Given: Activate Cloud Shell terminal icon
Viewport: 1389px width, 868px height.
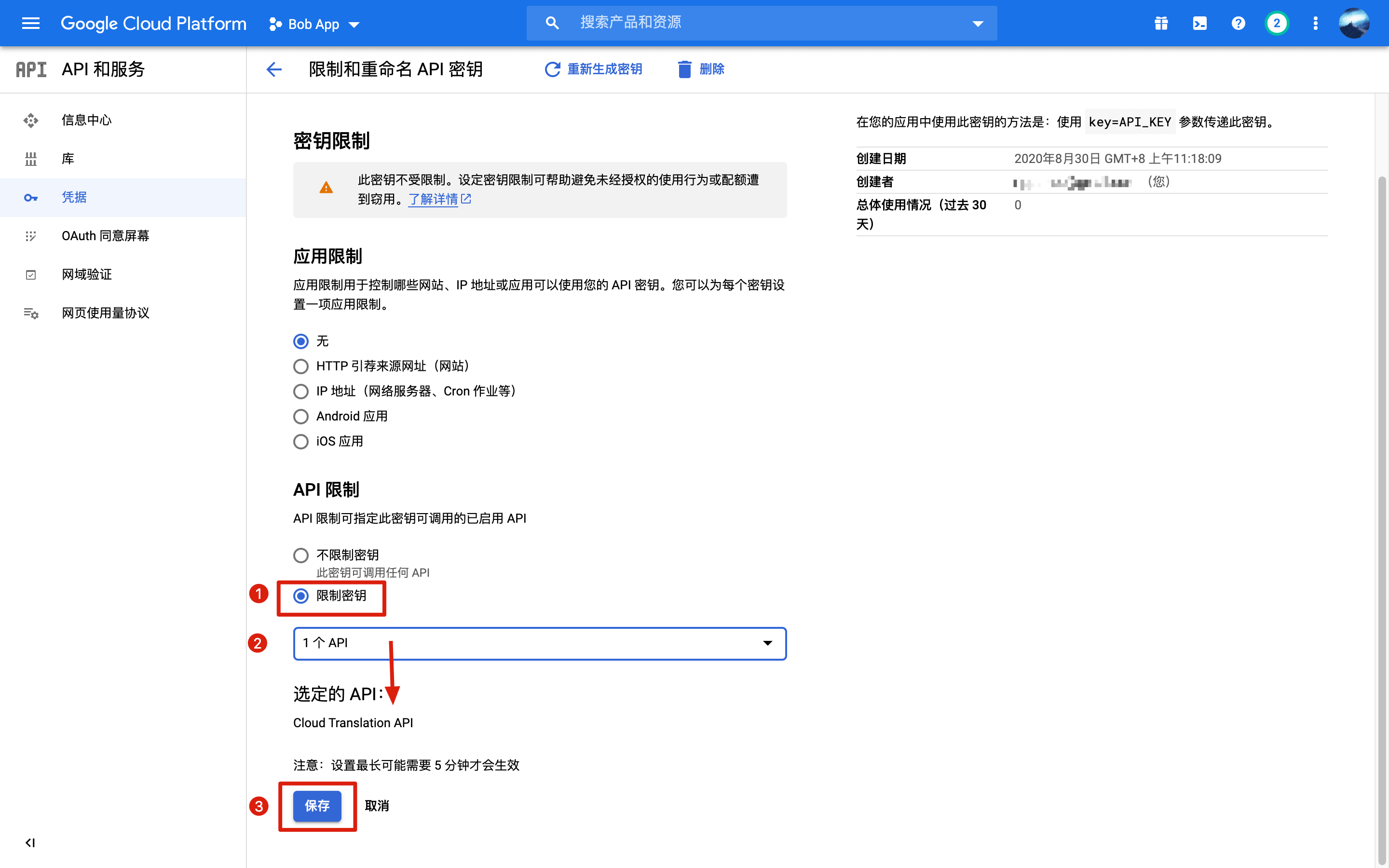Looking at the screenshot, I should coord(1199,23).
